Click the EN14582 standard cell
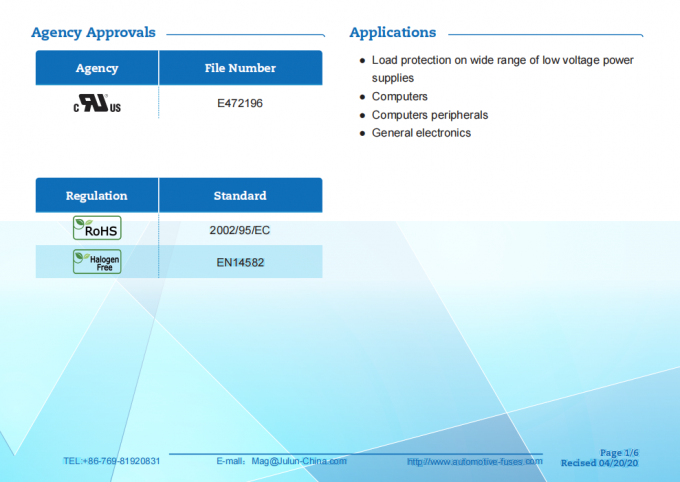The height and width of the screenshot is (482, 680). [240, 263]
